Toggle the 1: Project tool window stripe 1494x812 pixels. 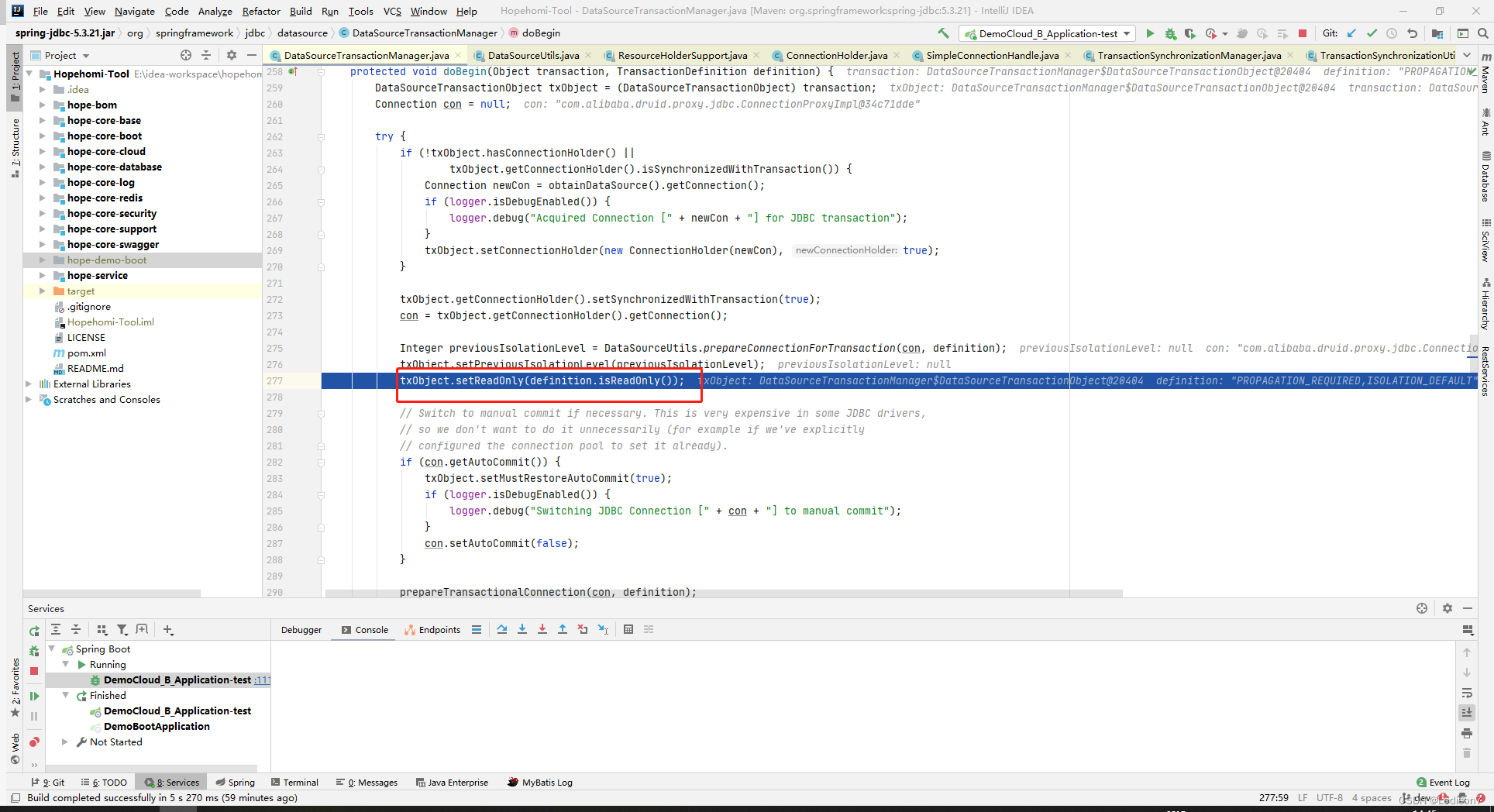click(15, 77)
